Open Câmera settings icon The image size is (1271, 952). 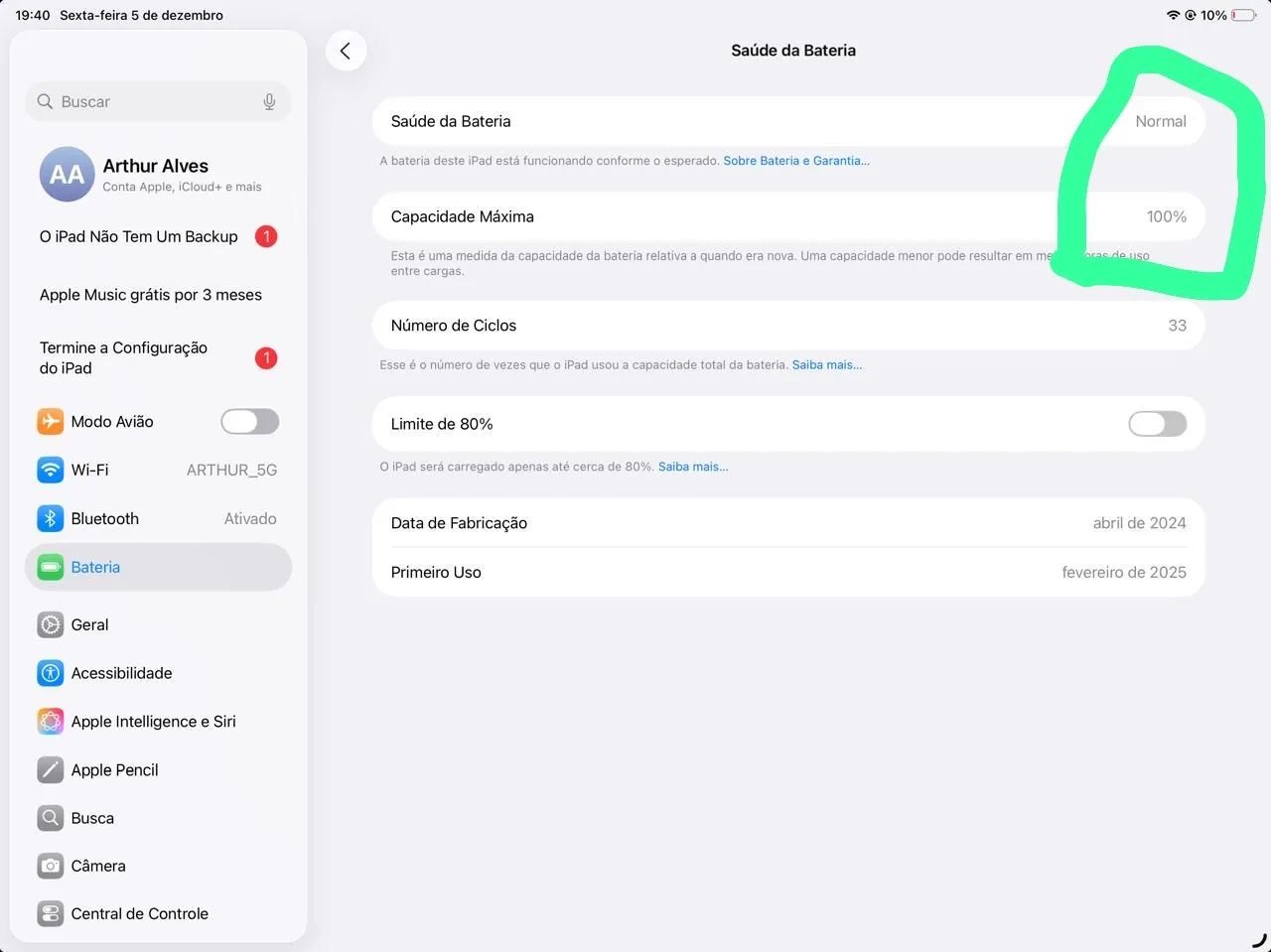click(x=51, y=866)
